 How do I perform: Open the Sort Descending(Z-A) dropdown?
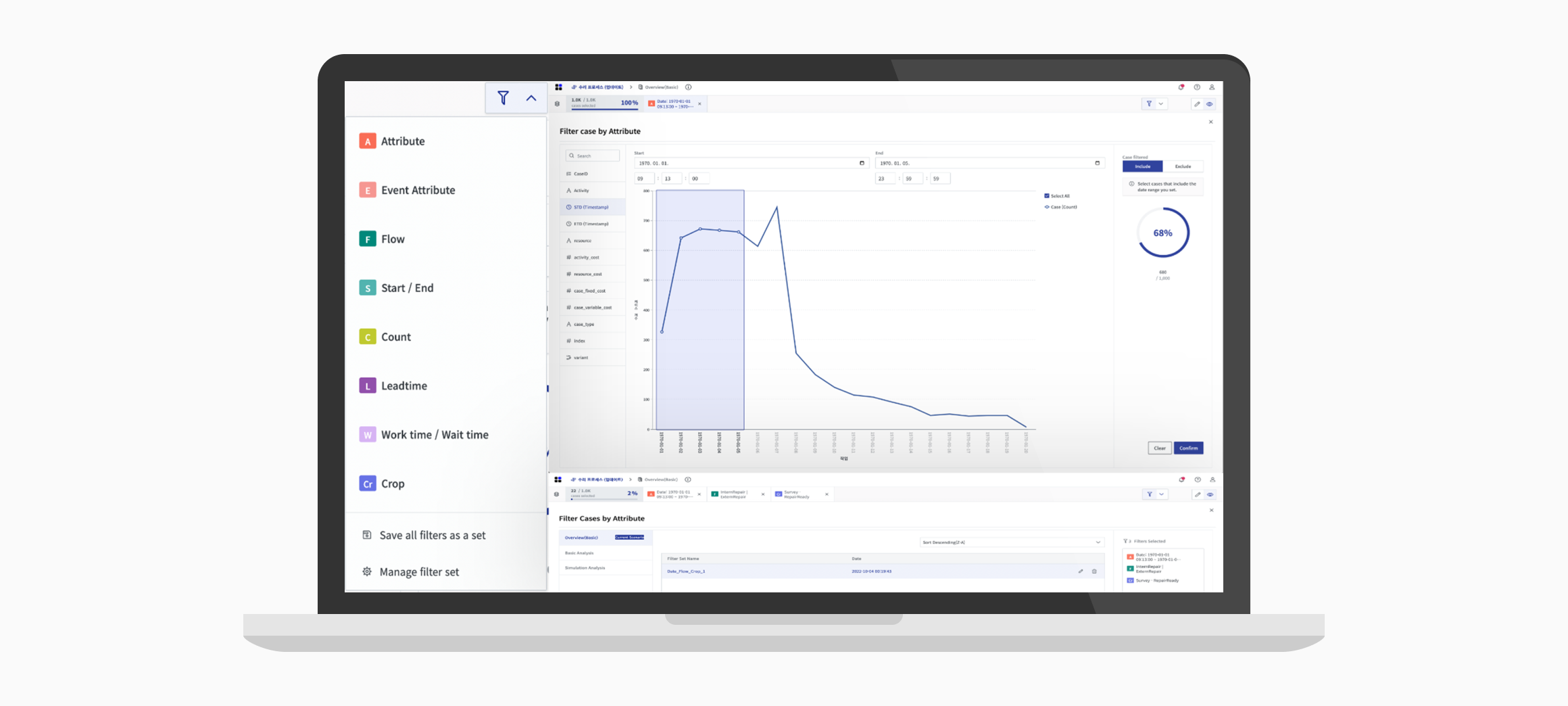click(1012, 542)
